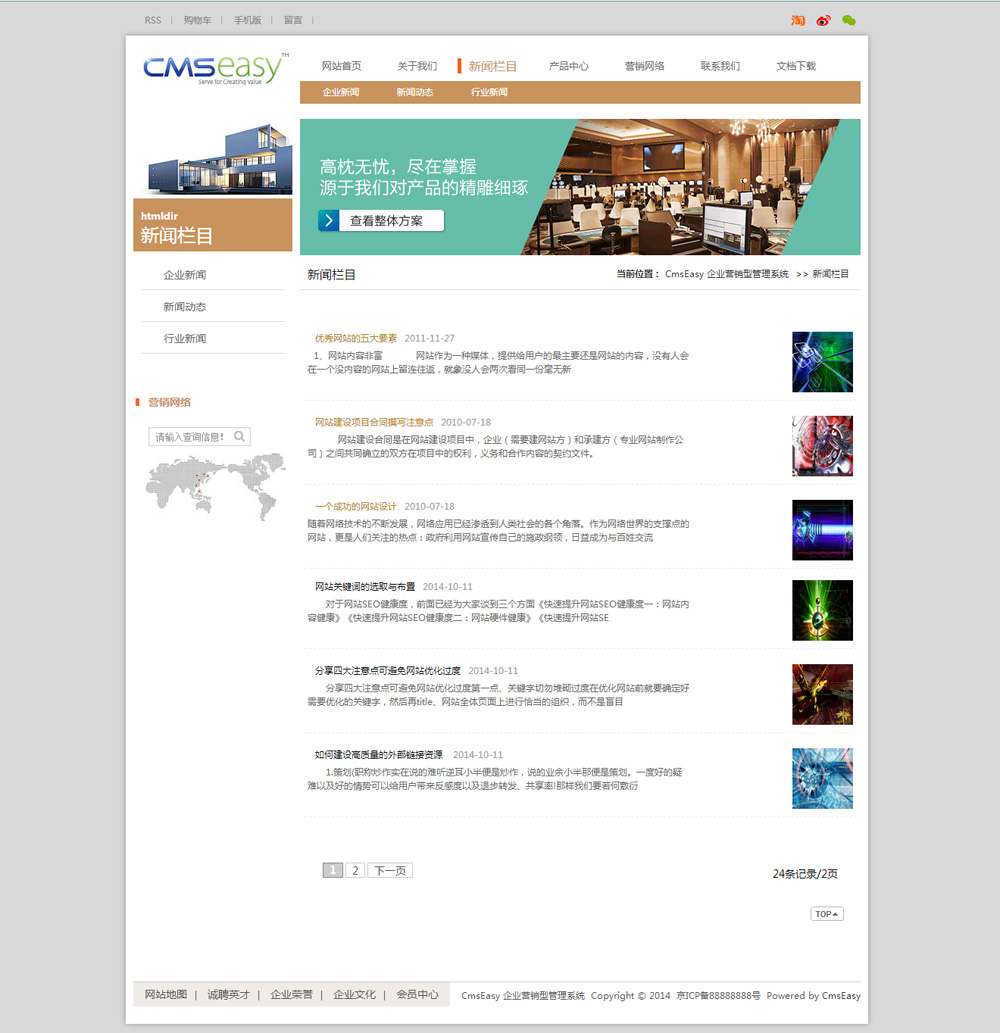Open the article 网站关键词的选取与布置

tap(365, 586)
